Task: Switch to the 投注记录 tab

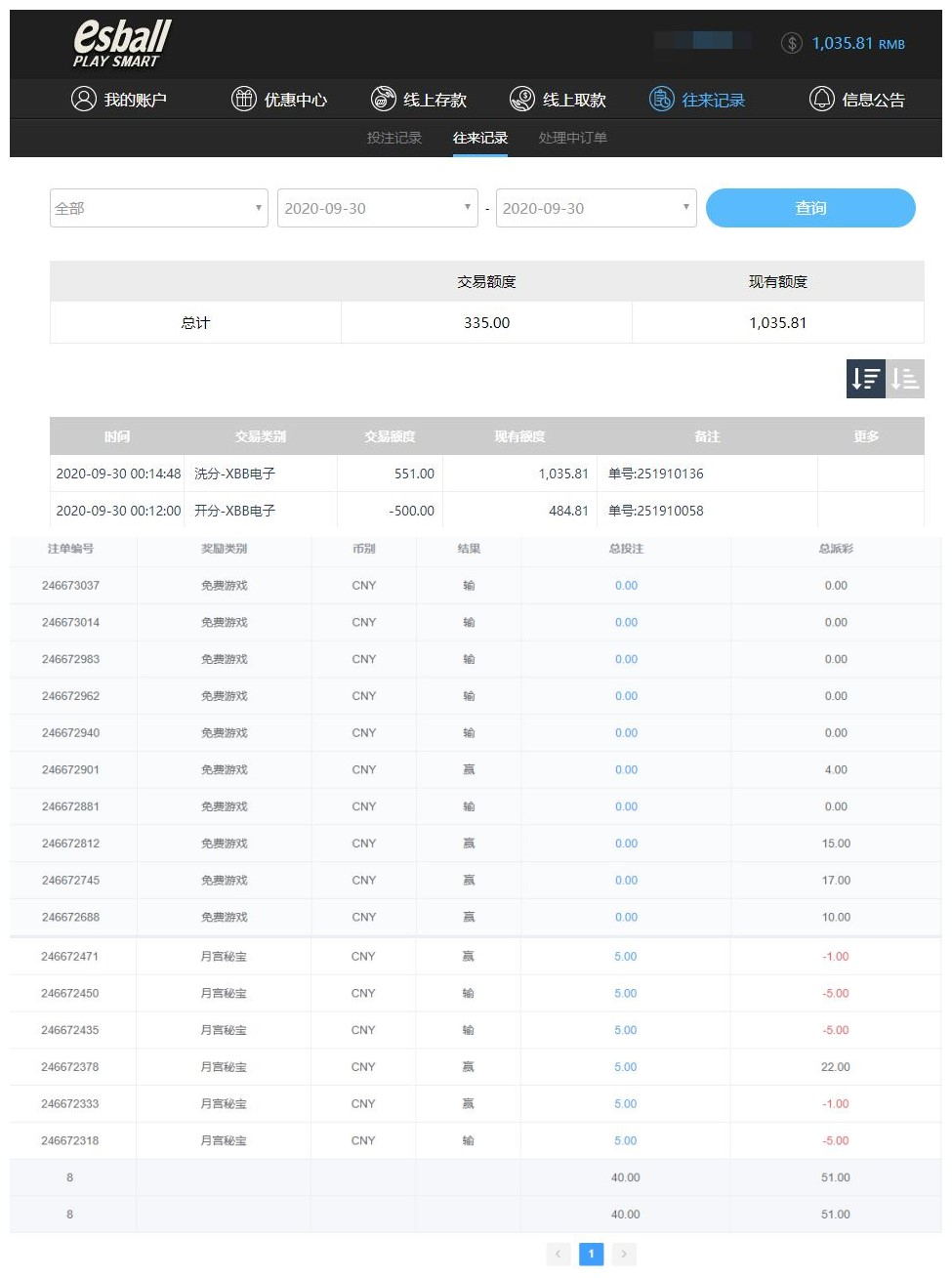Action: coord(394,138)
